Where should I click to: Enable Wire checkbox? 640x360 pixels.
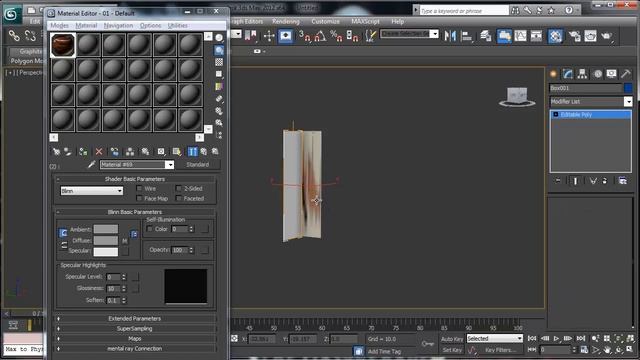pyautogui.click(x=139, y=189)
